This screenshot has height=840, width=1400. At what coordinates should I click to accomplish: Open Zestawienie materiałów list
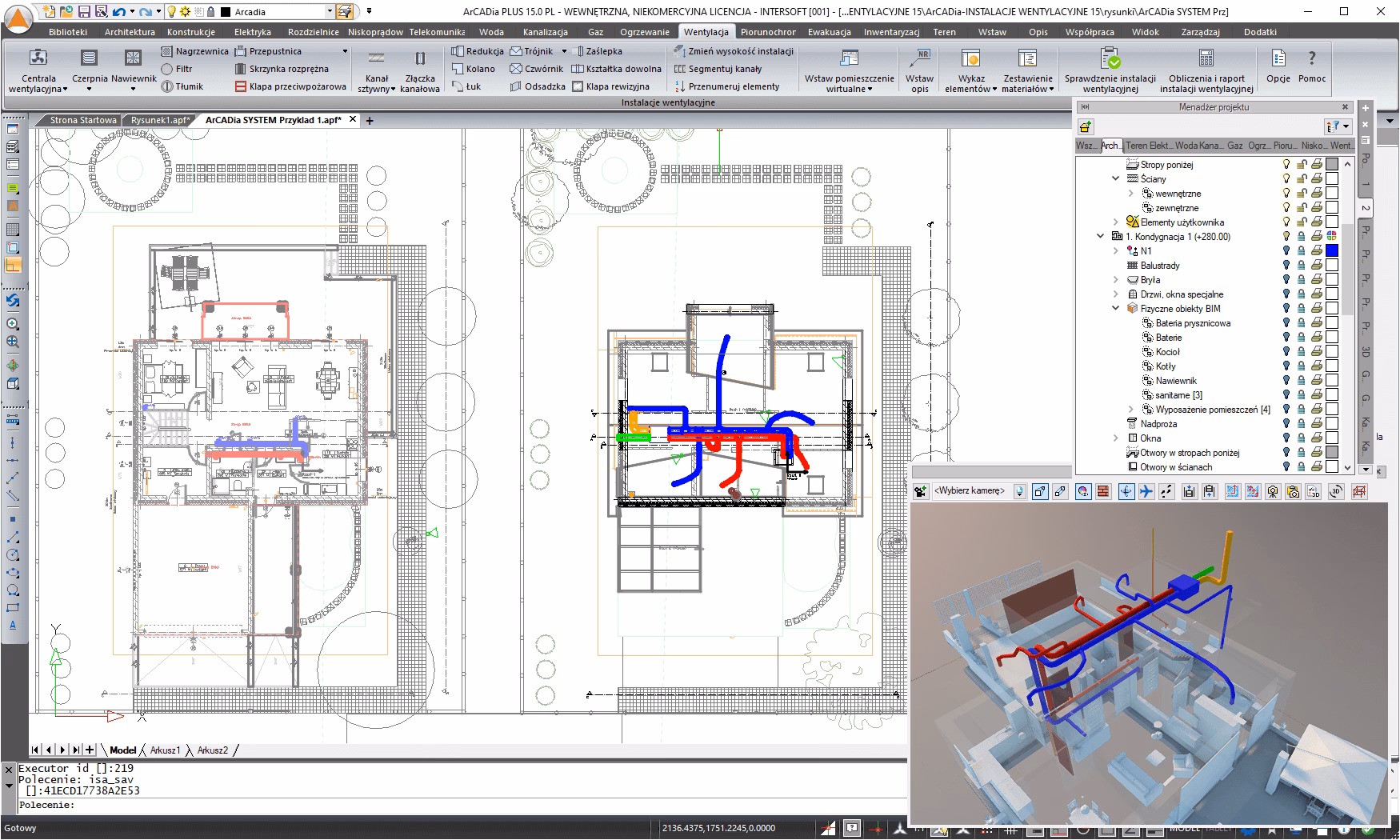tap(1028, 70)
